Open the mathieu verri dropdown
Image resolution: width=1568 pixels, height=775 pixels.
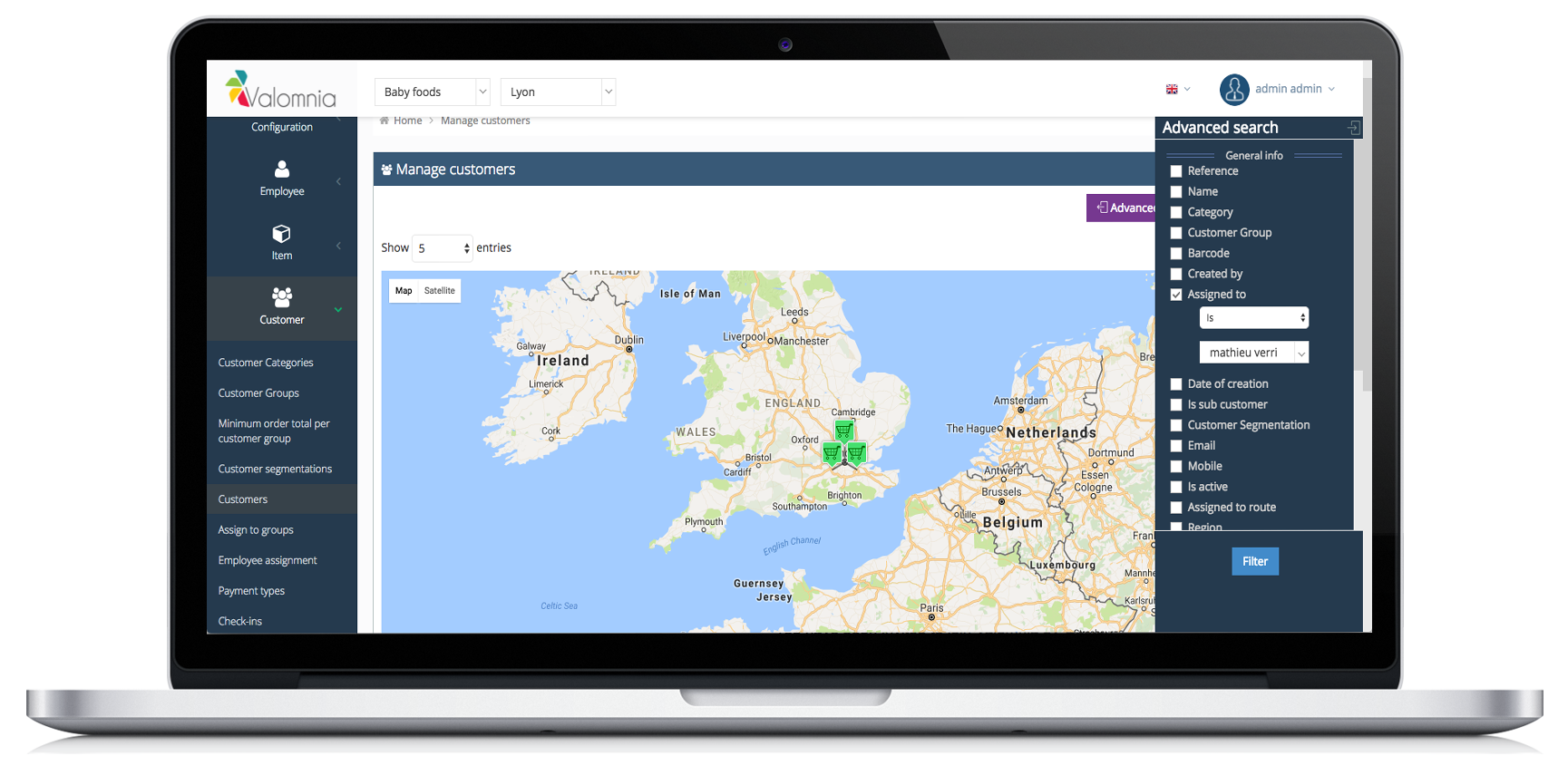pyautogui.click(x=1254, y=353)
